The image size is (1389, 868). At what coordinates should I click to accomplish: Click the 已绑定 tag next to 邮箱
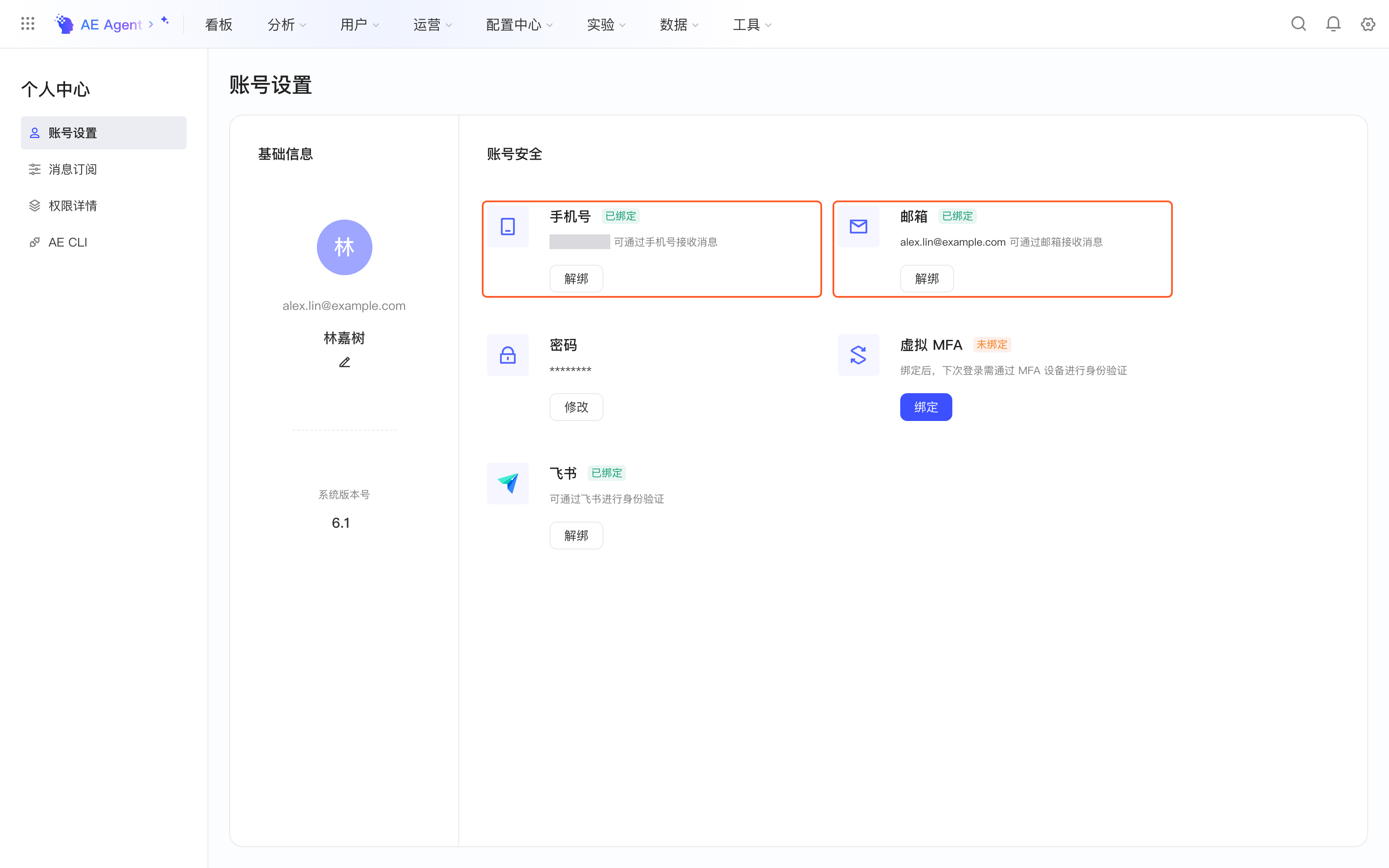coord(958,217)
